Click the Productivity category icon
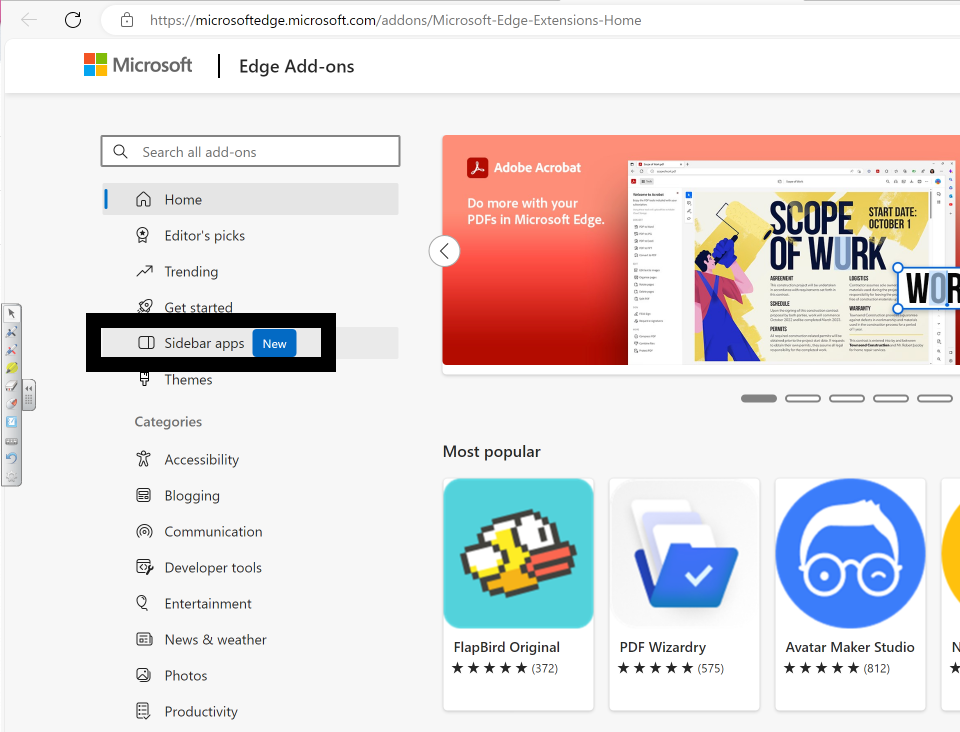Viewport: 960px width, 732px height. 143,711
